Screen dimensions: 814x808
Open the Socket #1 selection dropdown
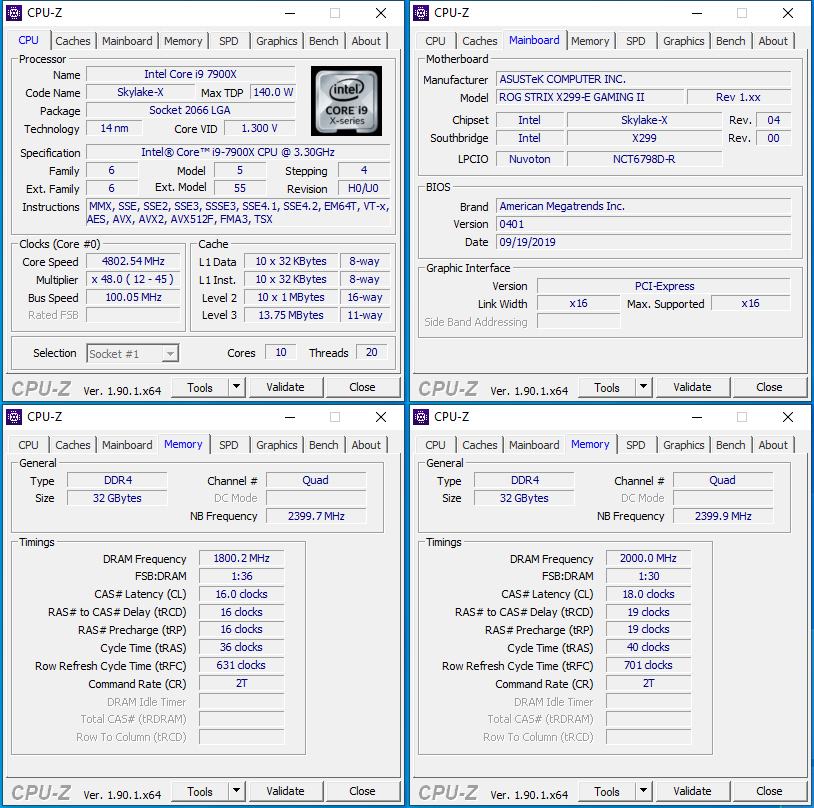tap(133, 354)
